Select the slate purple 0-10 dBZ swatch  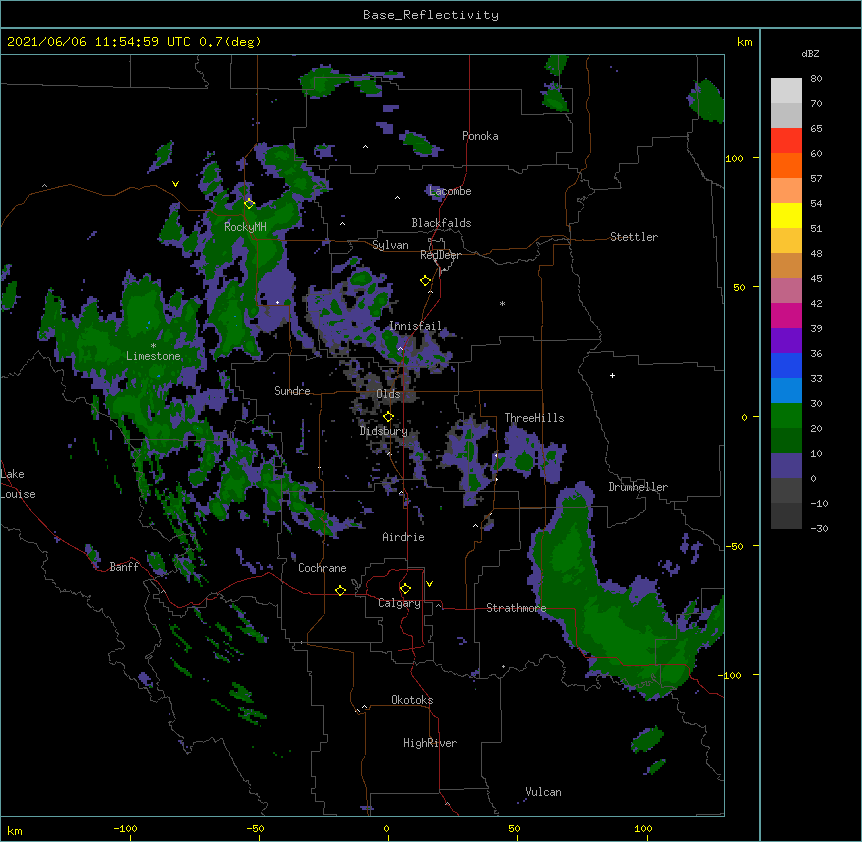(x=786, y=466)
